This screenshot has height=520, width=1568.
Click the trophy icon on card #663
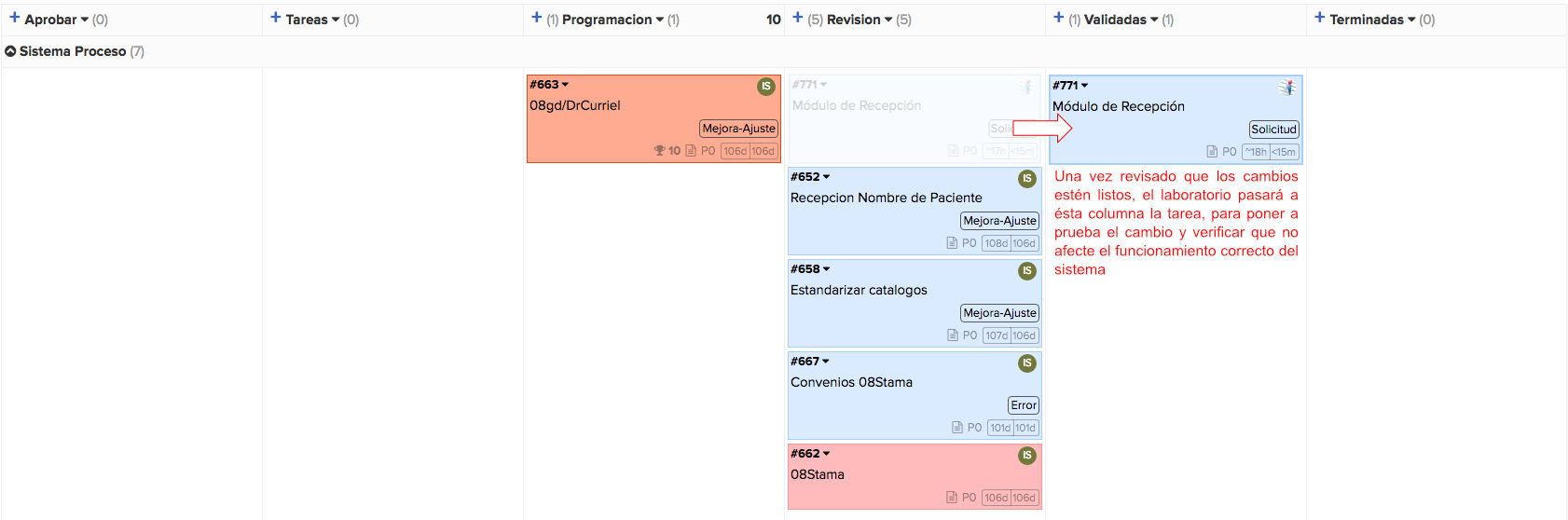[659, 151]
